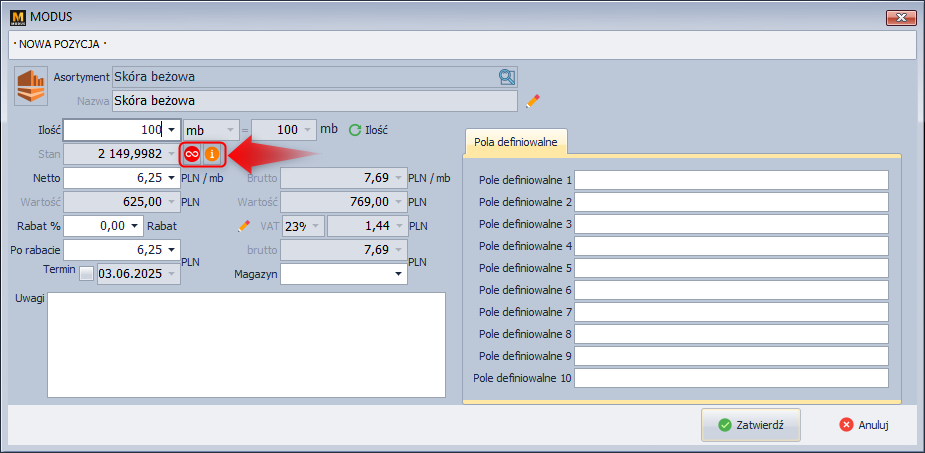Click the warehouse assortment icon at top left
This screenshot has width=925, height=453.
click(31, 86)
